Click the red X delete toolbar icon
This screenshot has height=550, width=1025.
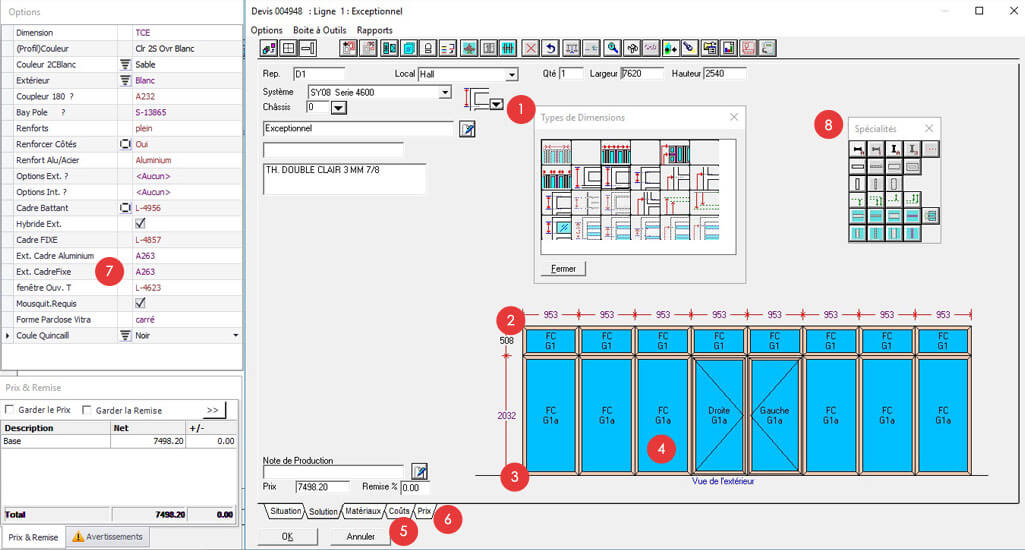(531, 48)
